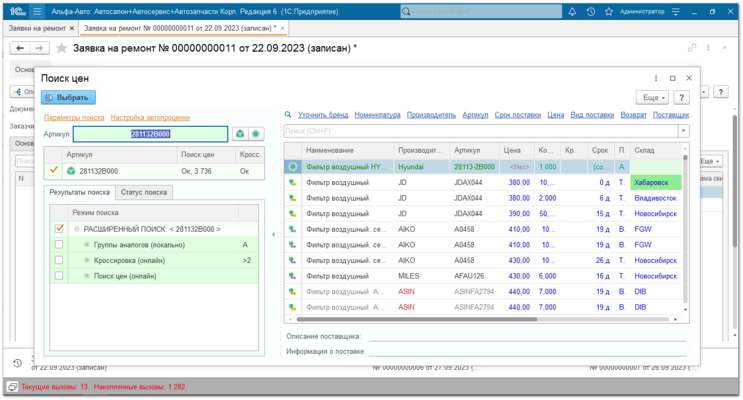Go back with the left arrow button
Screen dimensions: 743x400
(x=20, y=48)
